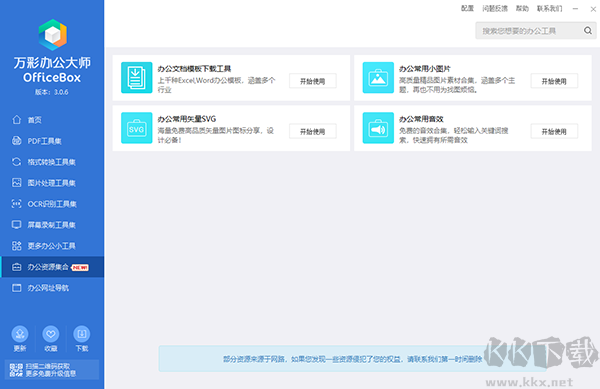Click the 办公常用矢量SVG icon
Screen dimensions: 600x389
click(137, 128)
